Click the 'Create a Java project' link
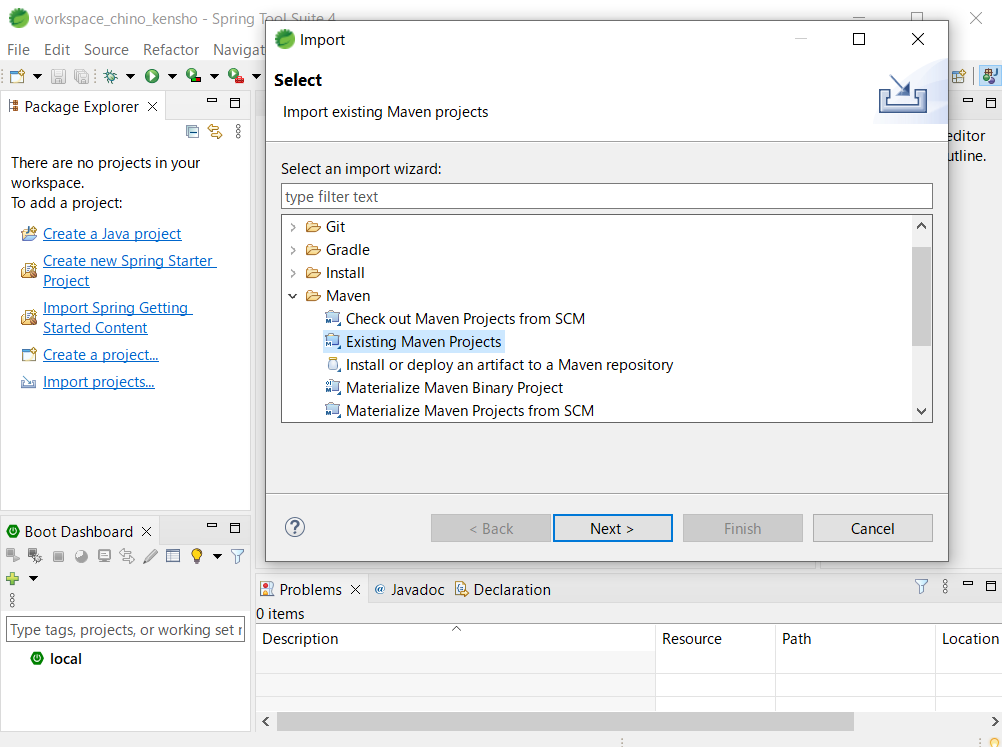This screenshot has width=1002, height=747. coord(112,234)
